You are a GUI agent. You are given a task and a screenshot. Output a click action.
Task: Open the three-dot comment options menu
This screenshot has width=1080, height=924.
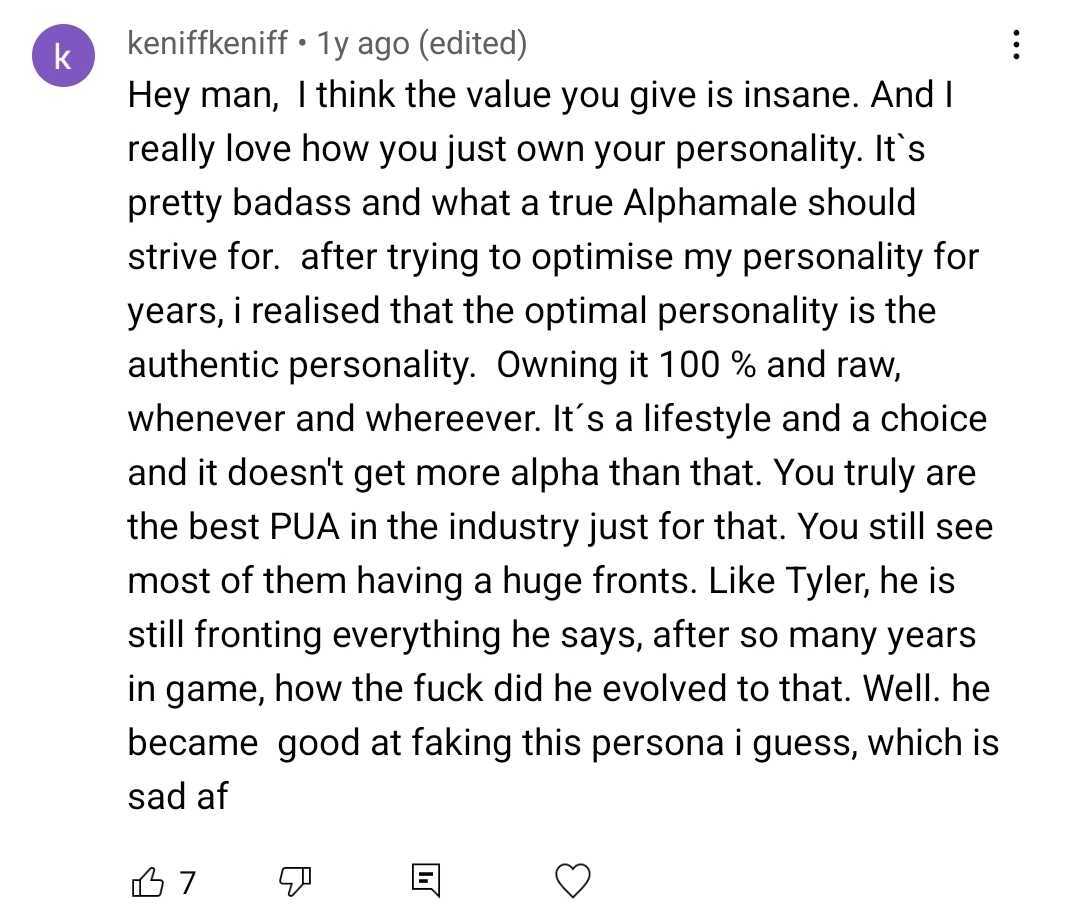[1017, 45]
